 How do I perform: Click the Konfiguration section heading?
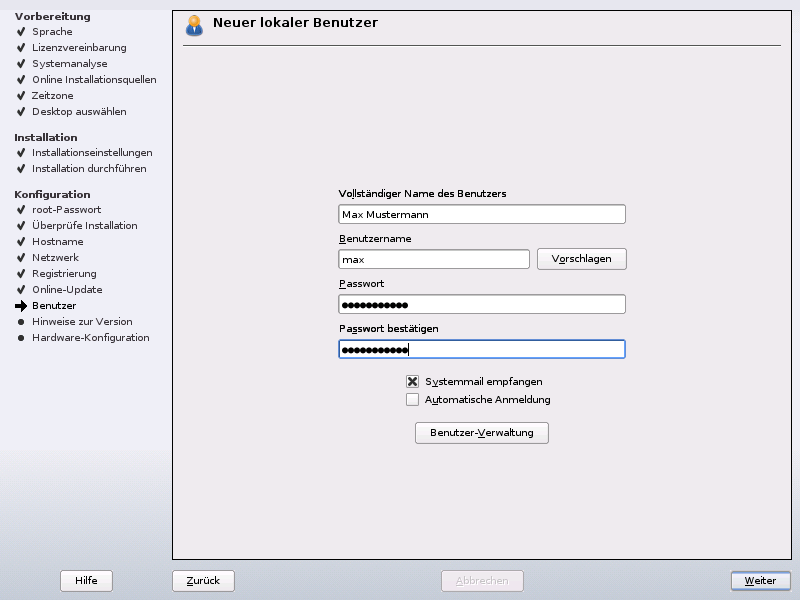[53, 194]
